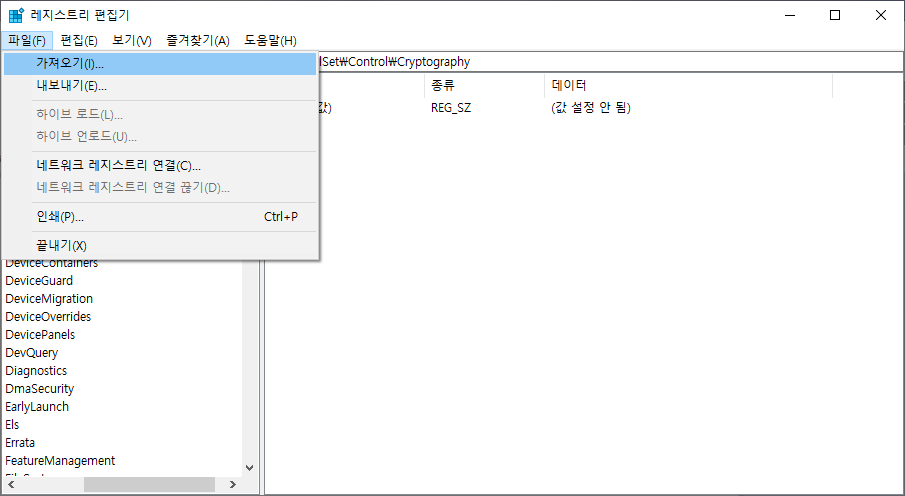
Task: Select the REG_SZ type cell
Action: (451, 108)
